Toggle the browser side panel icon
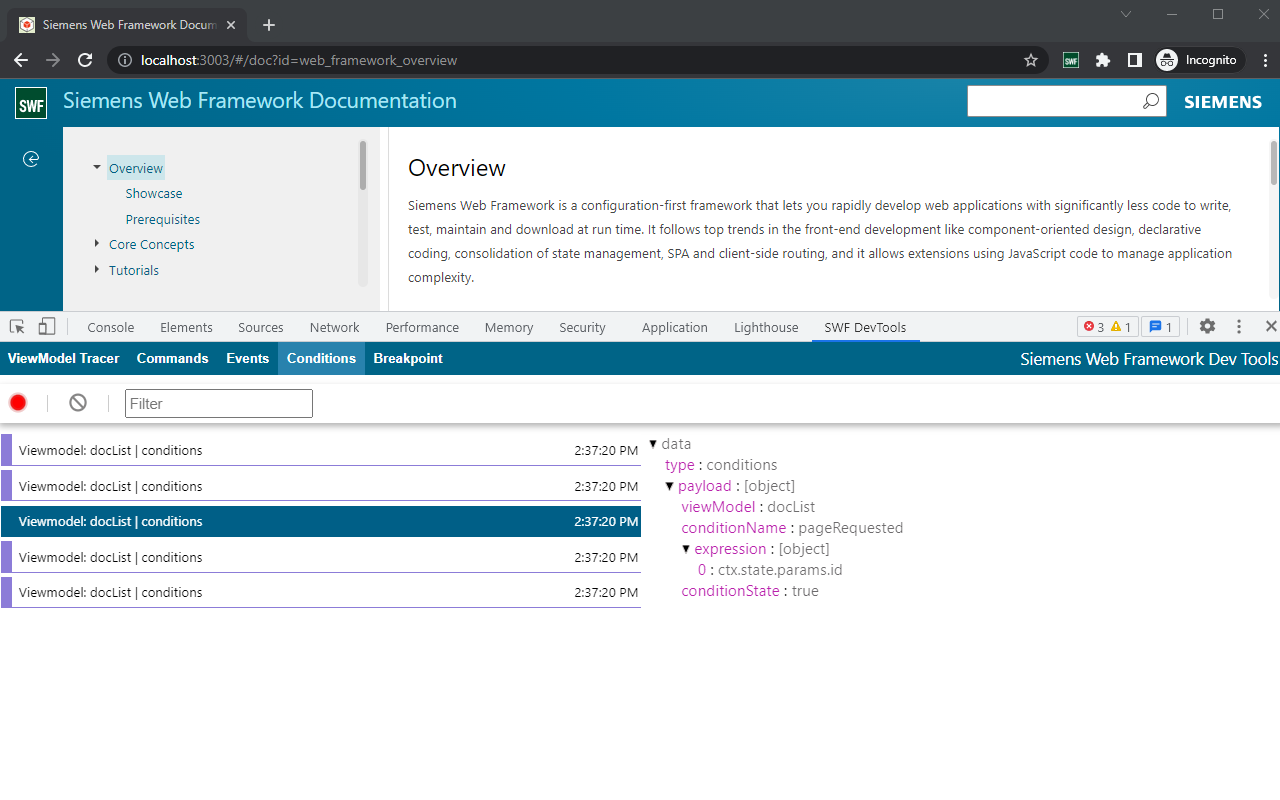This screenshot has height=800, width=1280. (x=1134, y=60)
